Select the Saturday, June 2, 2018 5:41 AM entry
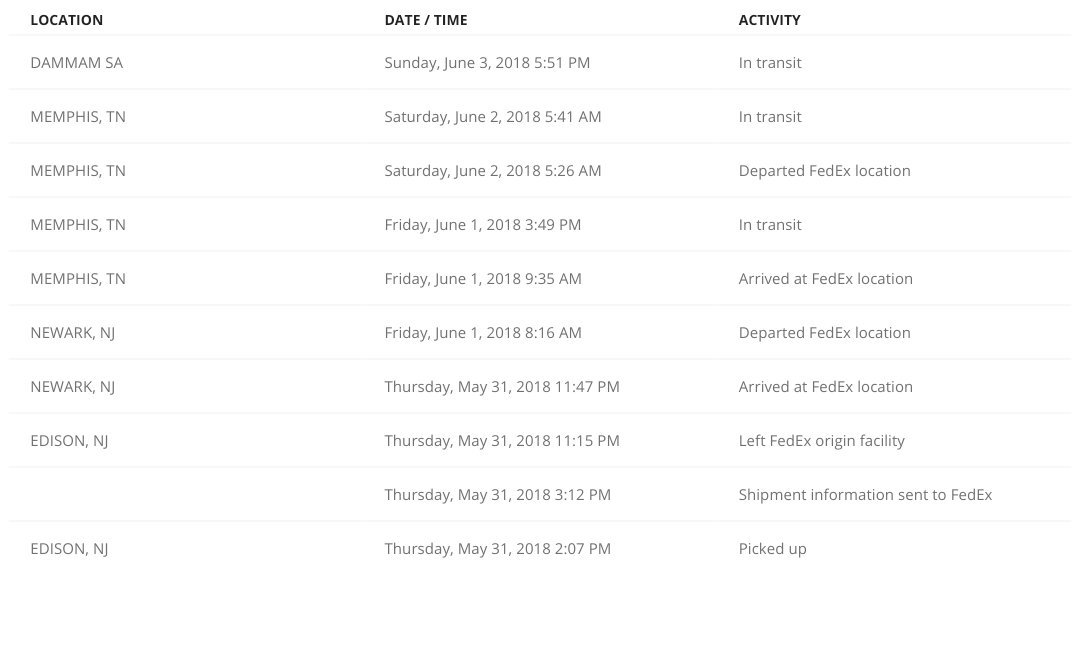1080x665 pixels. click(492, 116)
